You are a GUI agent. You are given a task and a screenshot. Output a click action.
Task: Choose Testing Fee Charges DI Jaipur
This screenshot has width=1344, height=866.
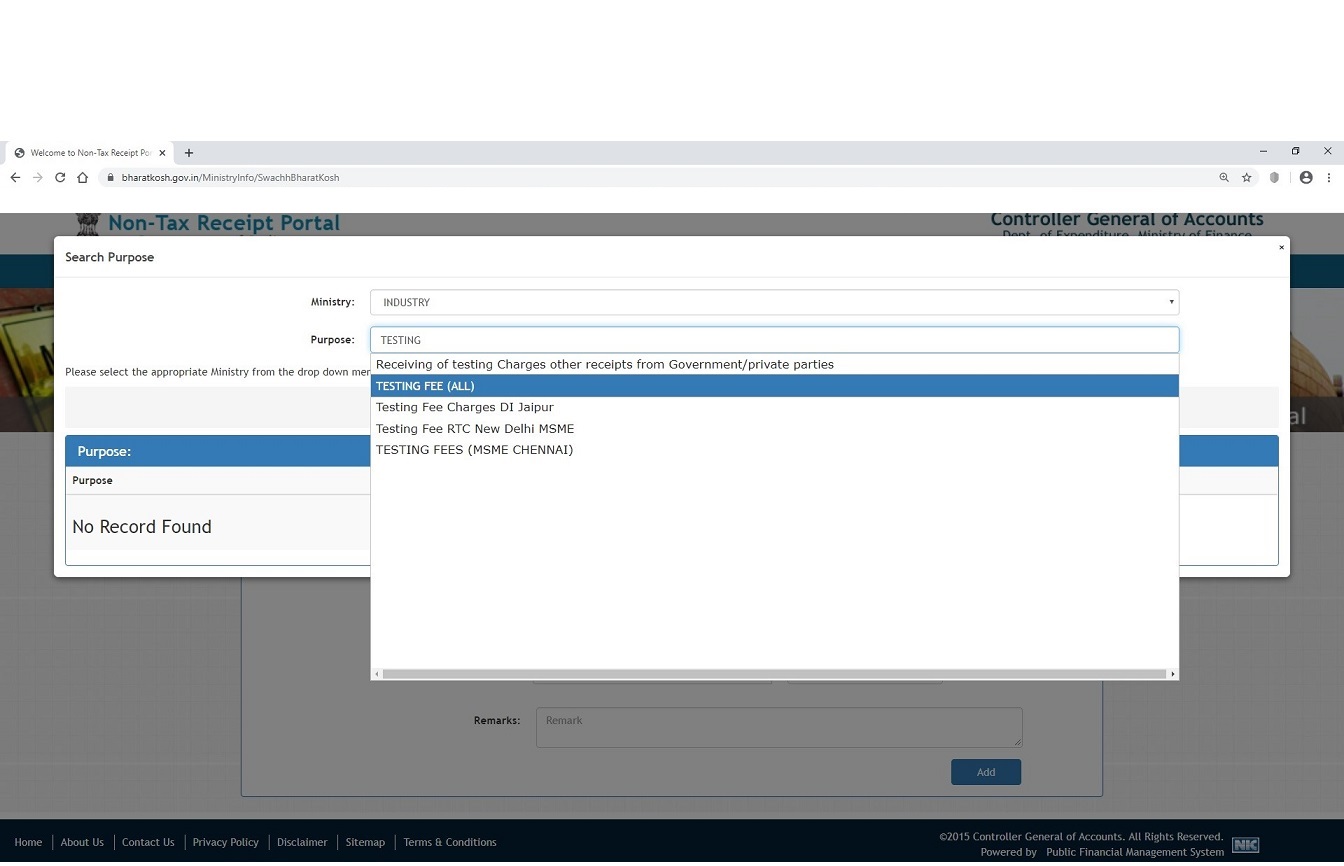pos(464,407)
